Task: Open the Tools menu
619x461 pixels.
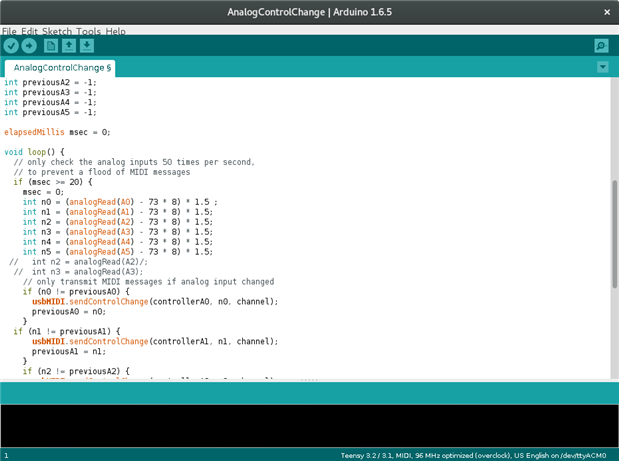Action: click(88, 31)
